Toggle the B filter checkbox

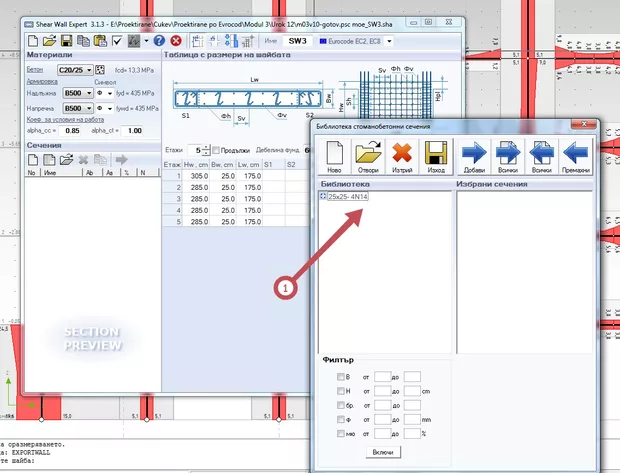(x=340, y=377)
